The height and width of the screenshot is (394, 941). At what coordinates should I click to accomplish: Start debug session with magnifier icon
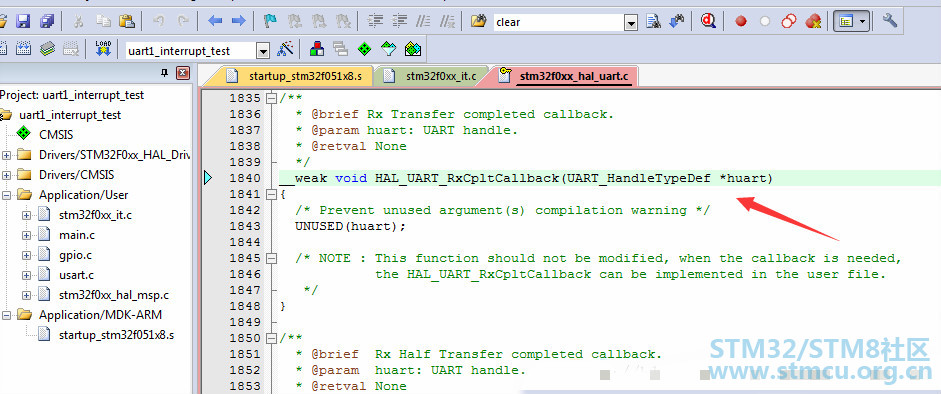[709, 22]
